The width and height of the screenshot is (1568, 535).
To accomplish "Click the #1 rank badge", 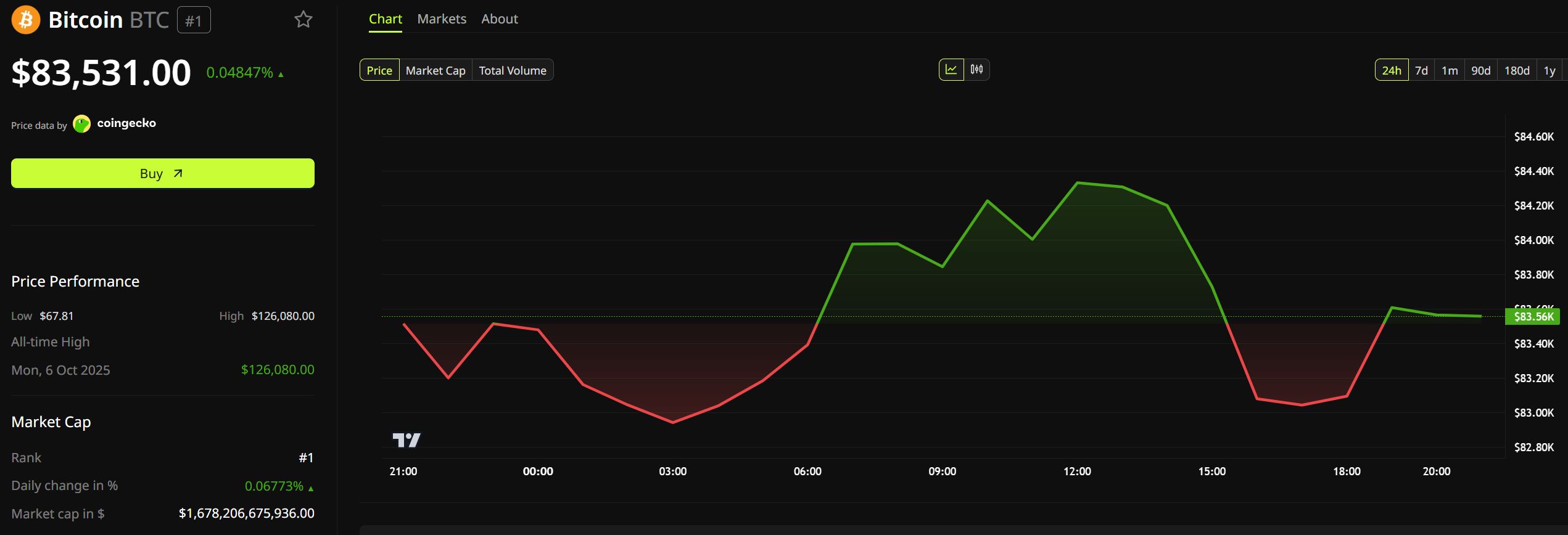I will [194, 20].
